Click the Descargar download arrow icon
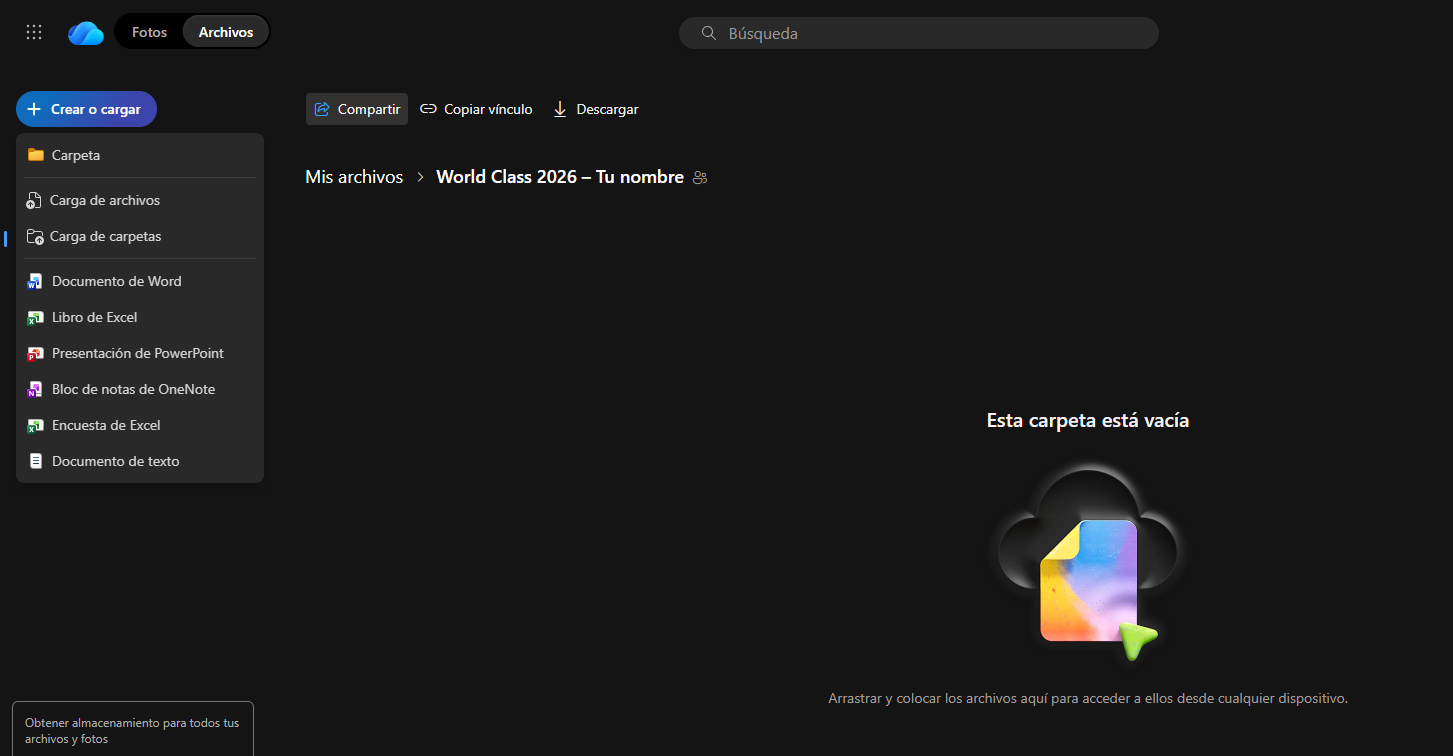Viewport: 1453px width, 756px height. point(559,108)
